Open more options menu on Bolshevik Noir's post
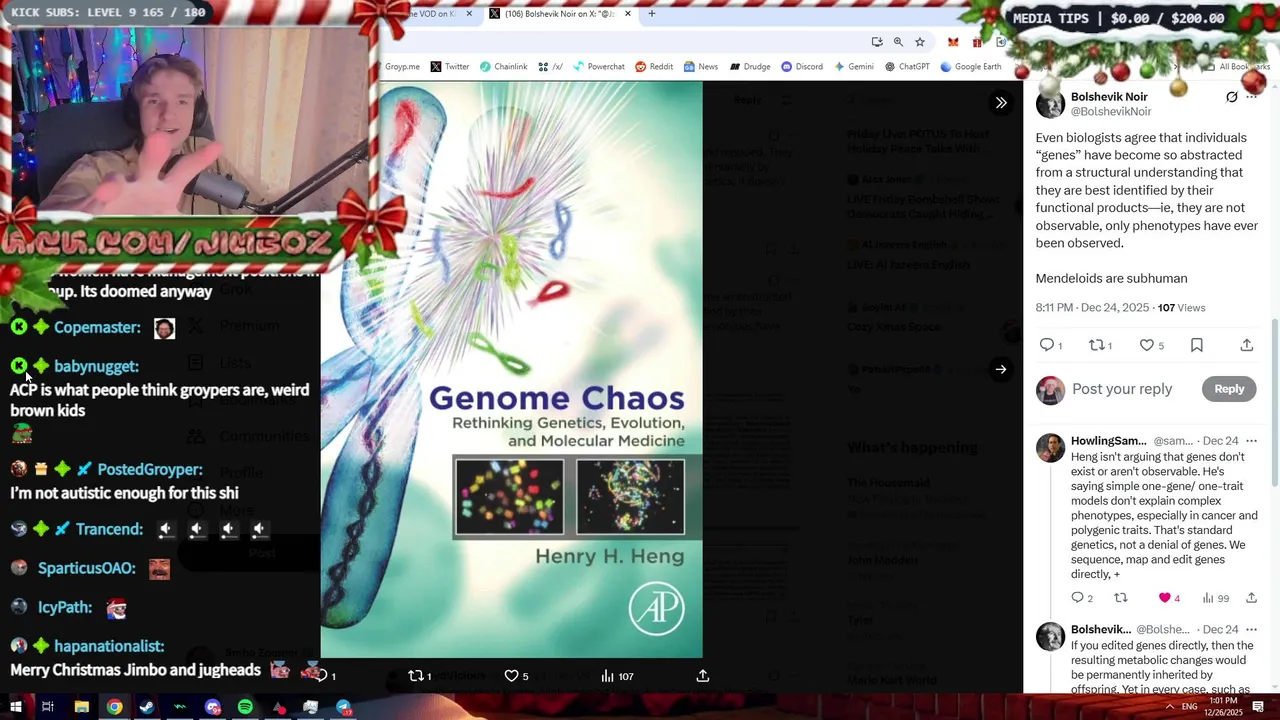The width and height of the screenshot is (1280, 720). pos(1251,97)
